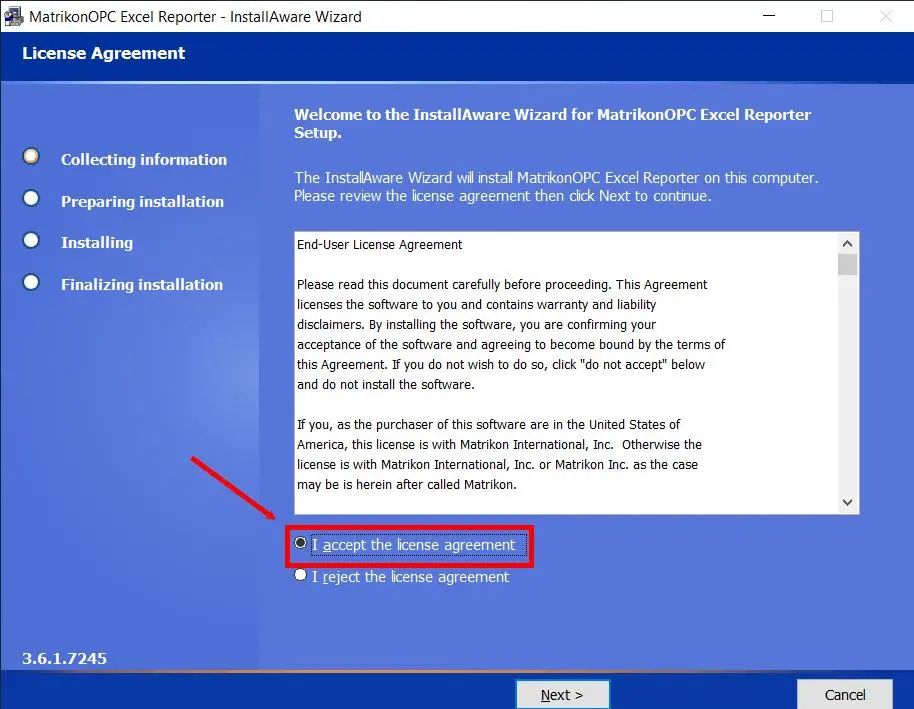Screen dimensions: 914x709
Task: Click the license agreement scrollbar thumb
Action: (x=848, y=264)
